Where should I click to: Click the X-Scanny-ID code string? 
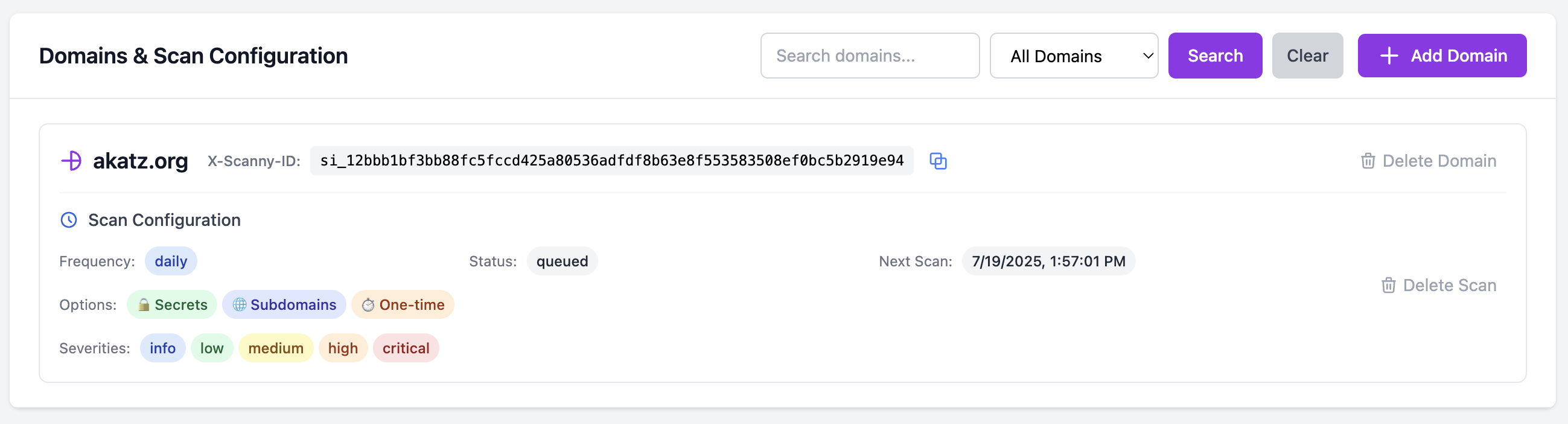pos(611,161)
